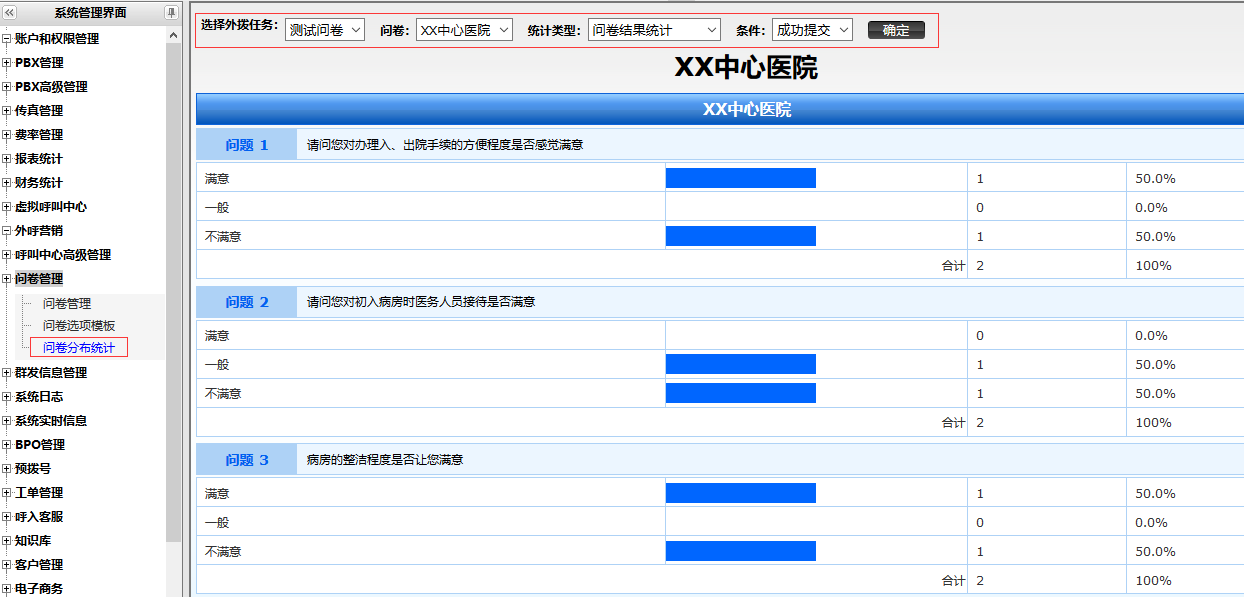
Task: Open 问卷选项模板 in the sidebar
Action: [79, 325]
